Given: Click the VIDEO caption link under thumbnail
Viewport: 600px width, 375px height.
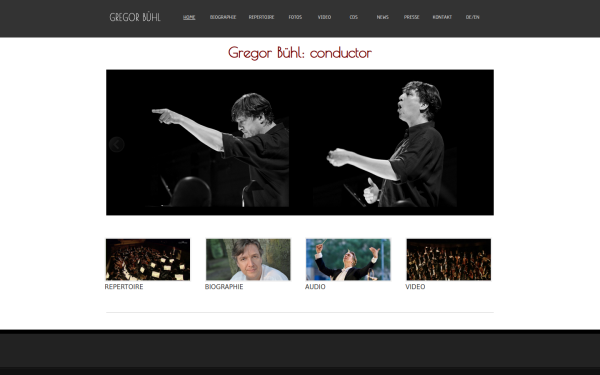Looking at the screenshot, I should 415,287.
